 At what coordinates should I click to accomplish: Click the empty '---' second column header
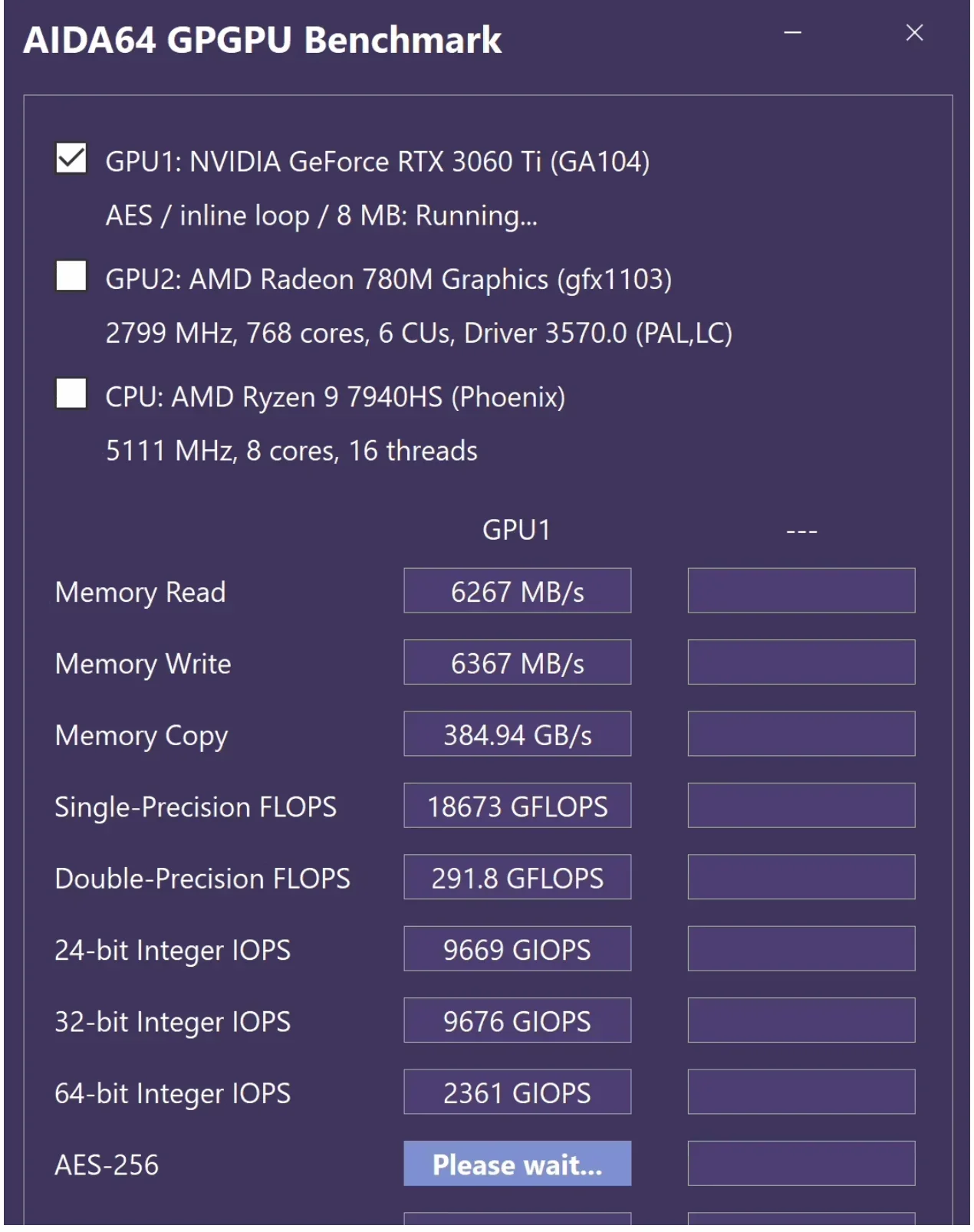801,531
